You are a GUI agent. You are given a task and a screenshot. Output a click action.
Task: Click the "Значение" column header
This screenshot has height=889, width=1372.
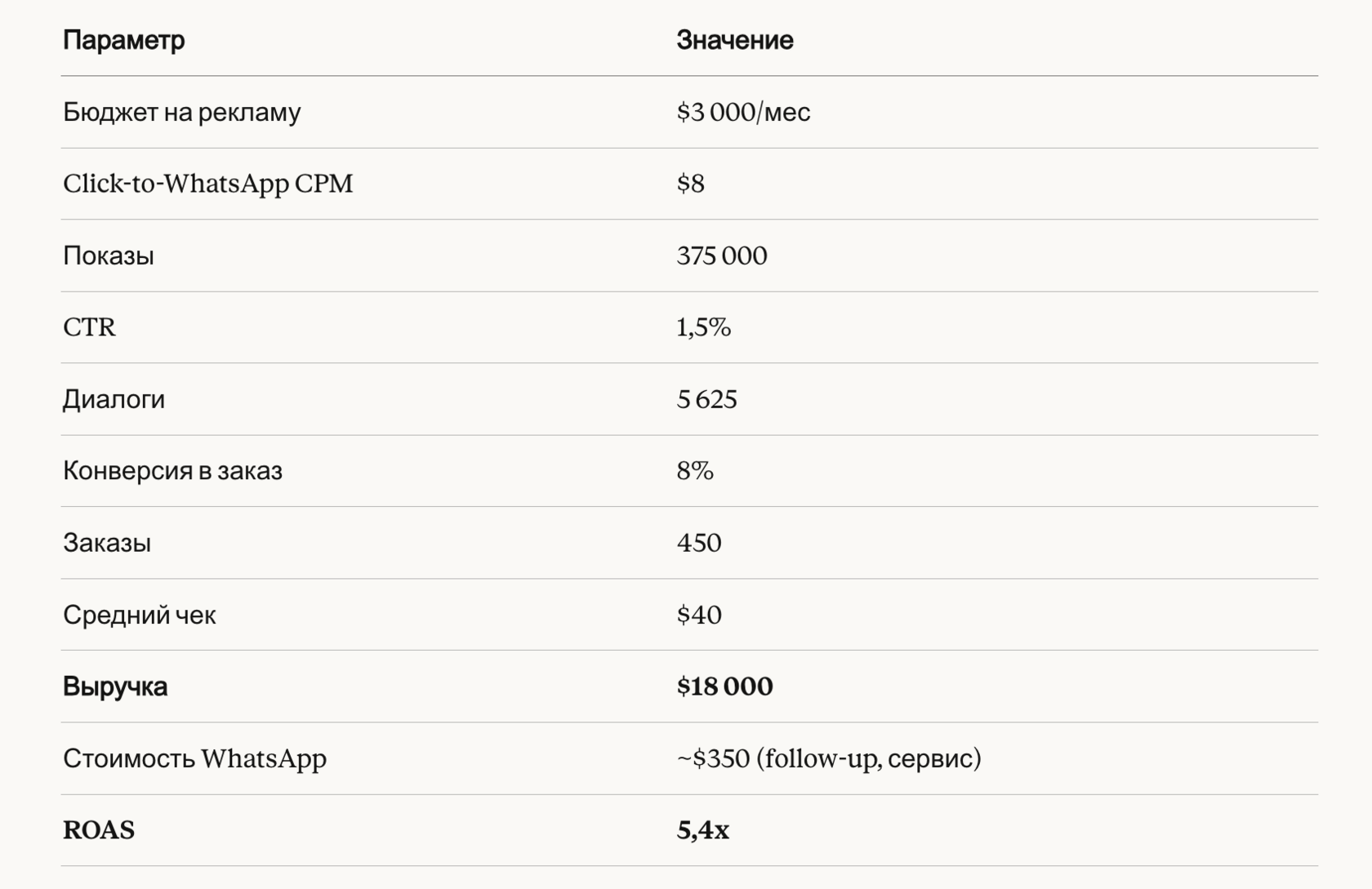point(734,40)
